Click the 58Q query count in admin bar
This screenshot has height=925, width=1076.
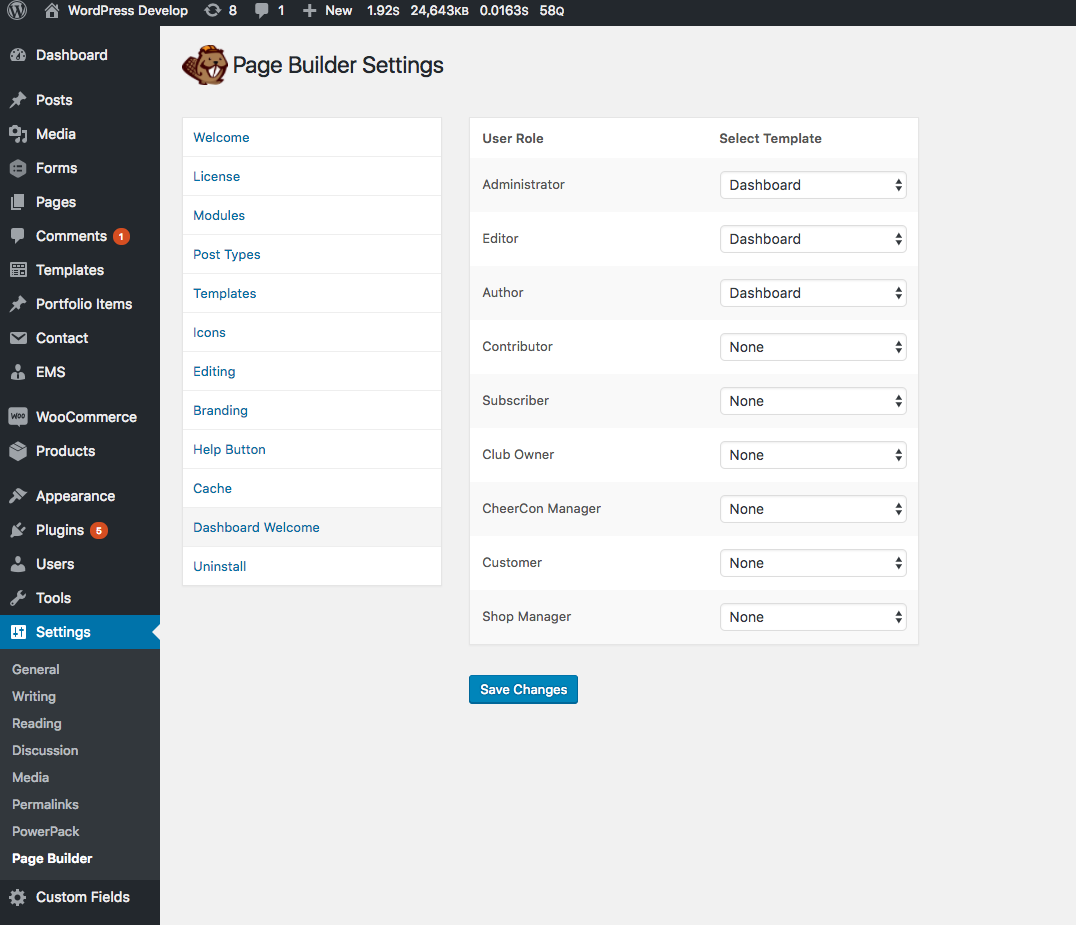[552, 10]
